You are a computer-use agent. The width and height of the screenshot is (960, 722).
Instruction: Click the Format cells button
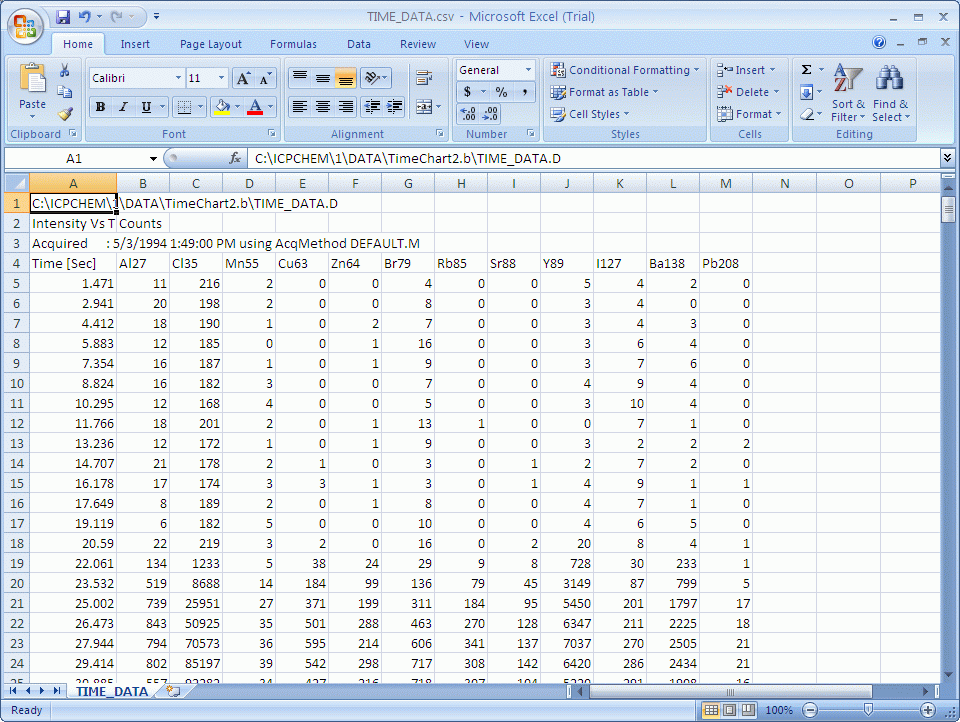click(749, 114)
